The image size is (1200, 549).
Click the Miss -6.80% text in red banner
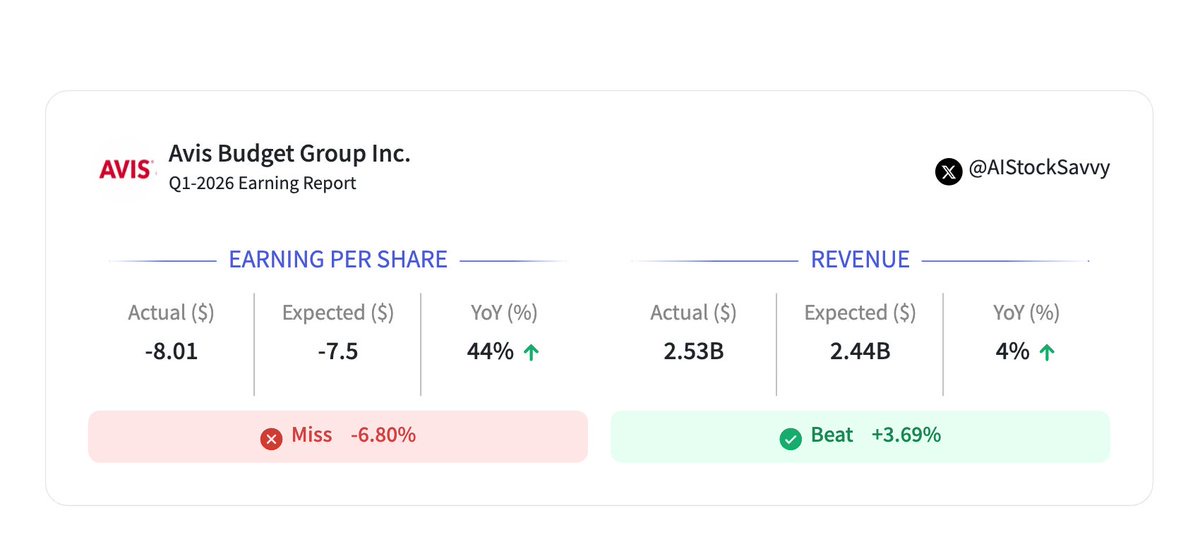pos(353,436)
